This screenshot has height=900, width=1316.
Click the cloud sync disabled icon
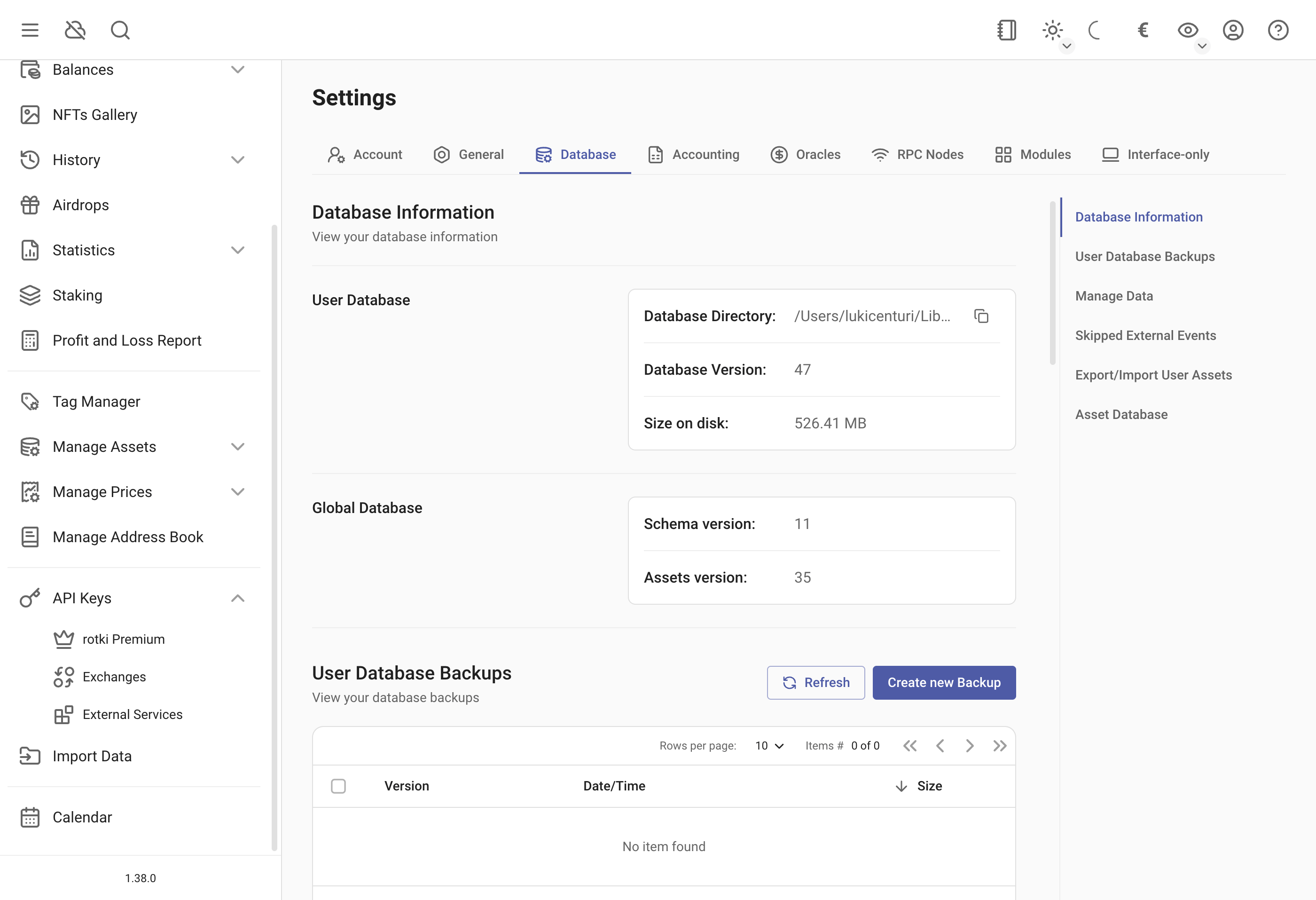click(75, 30)
